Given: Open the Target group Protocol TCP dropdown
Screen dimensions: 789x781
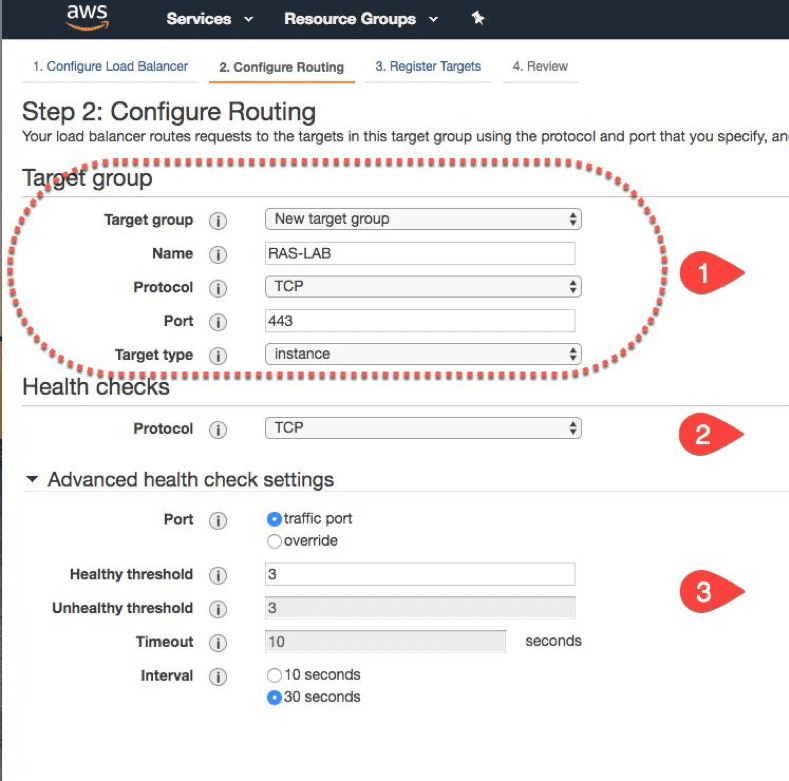Looking at the screenshot, I should click(423, 286).
